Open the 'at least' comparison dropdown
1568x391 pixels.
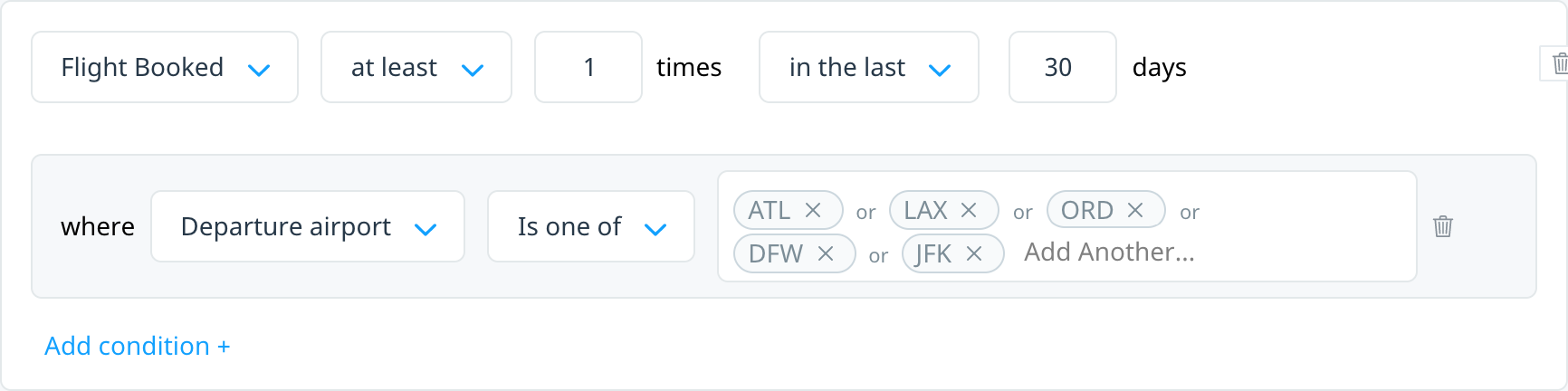pyautogui.click(x=416, y=67)
